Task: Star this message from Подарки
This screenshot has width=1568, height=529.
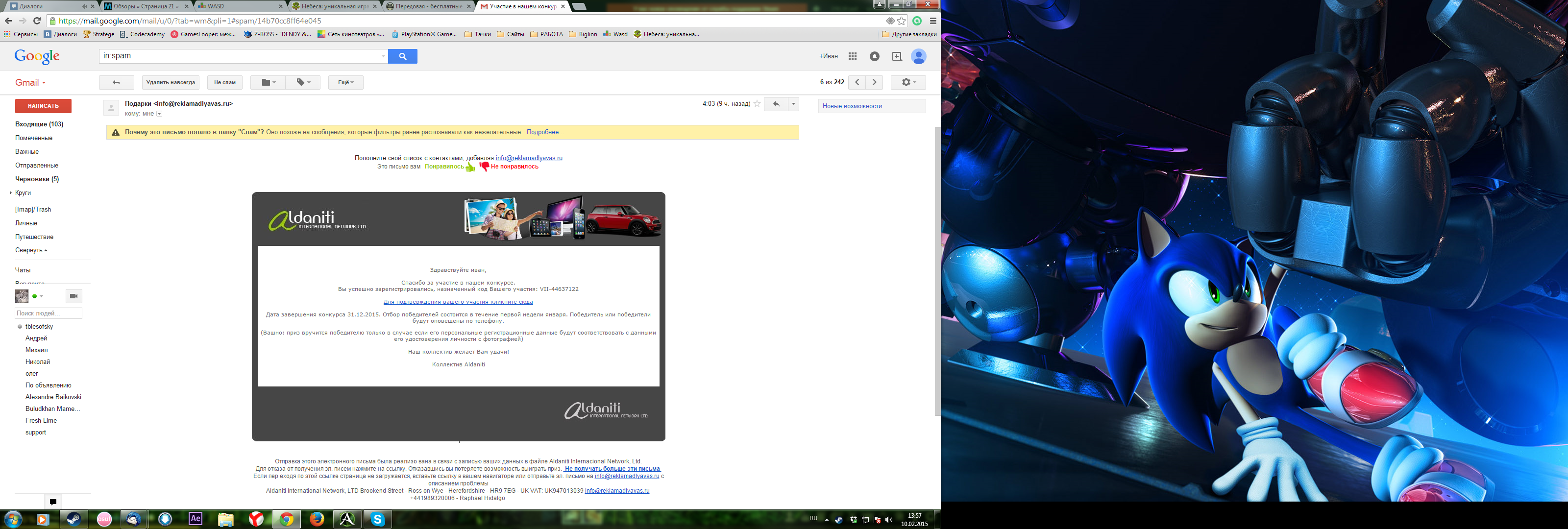Action: (x=757, y=103)
